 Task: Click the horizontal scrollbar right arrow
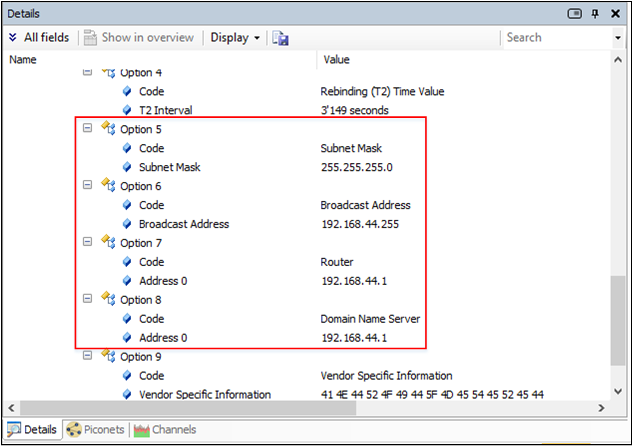click(602, 408)
